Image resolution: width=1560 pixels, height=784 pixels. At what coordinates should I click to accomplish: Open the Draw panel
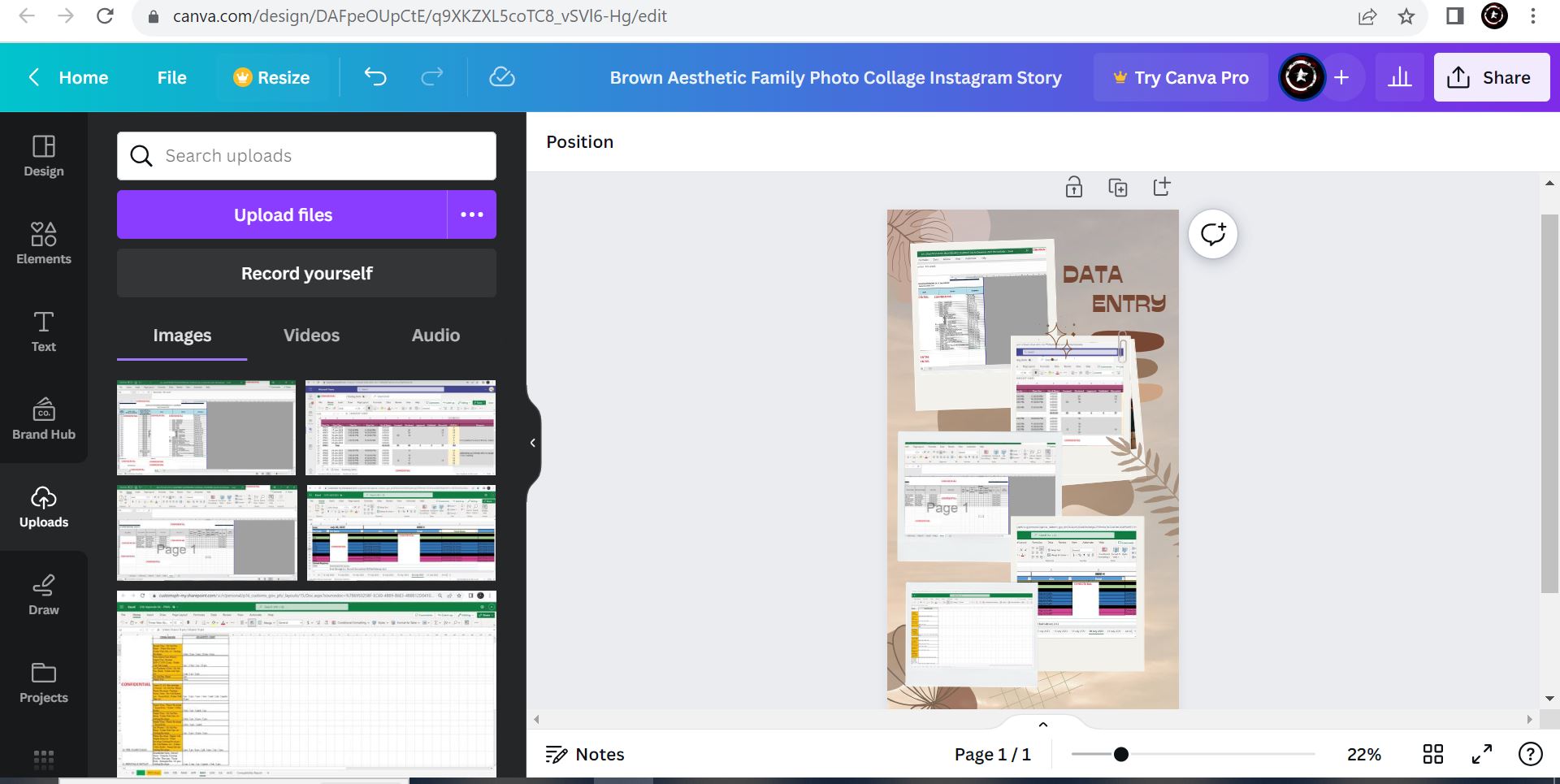click(x=44, y=595)
